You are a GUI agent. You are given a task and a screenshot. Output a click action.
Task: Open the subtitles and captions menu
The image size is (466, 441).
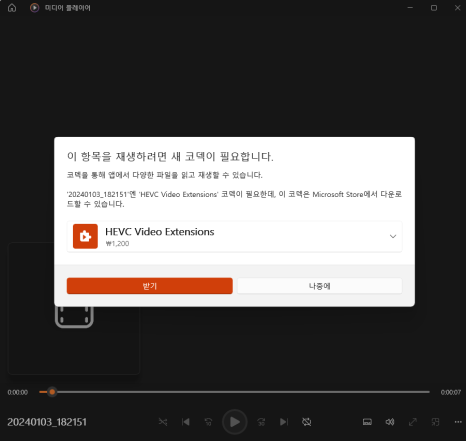tap(367, 422)
